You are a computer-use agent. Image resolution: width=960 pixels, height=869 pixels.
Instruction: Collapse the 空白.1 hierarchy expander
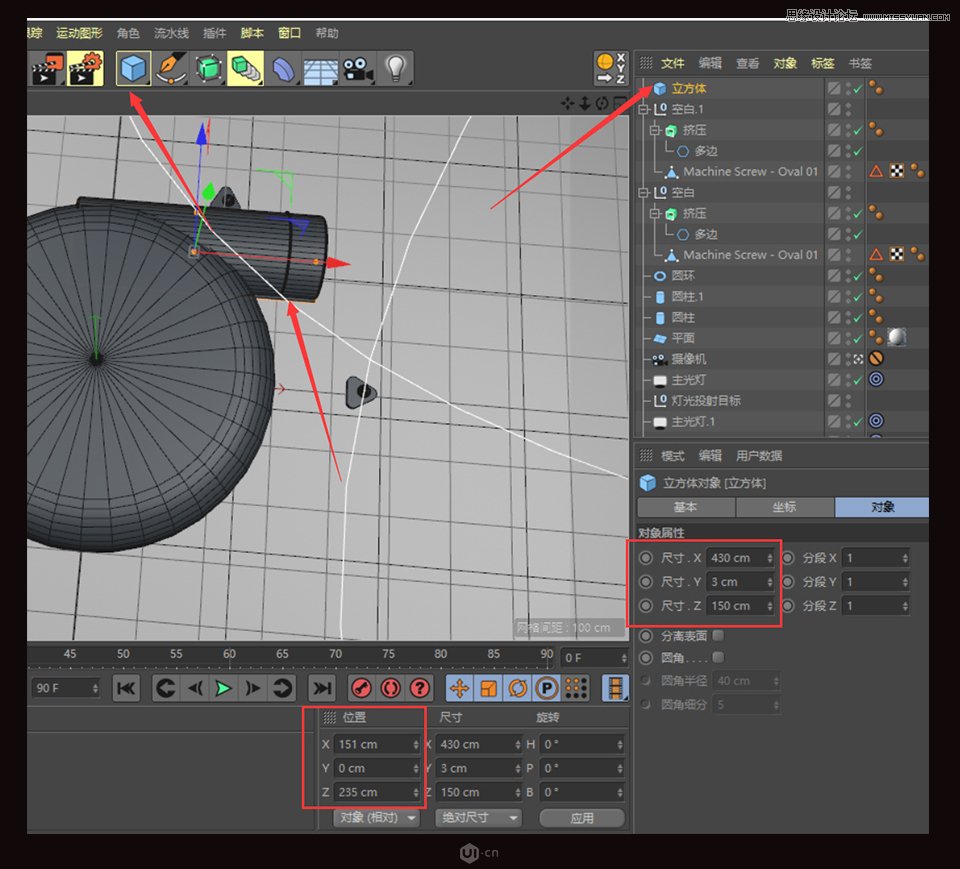(644, 108)
